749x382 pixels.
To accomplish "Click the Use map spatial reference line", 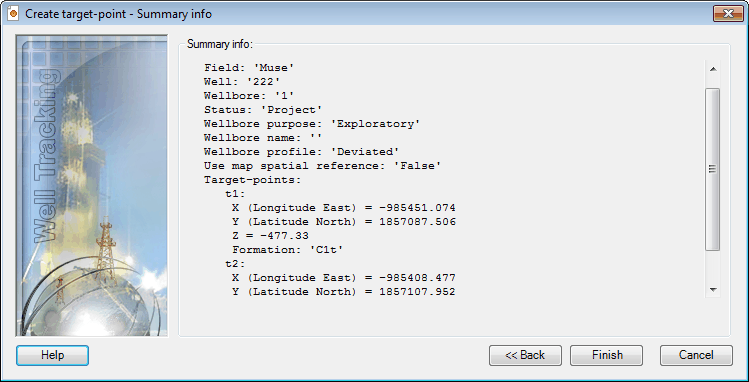I will 322,166.
